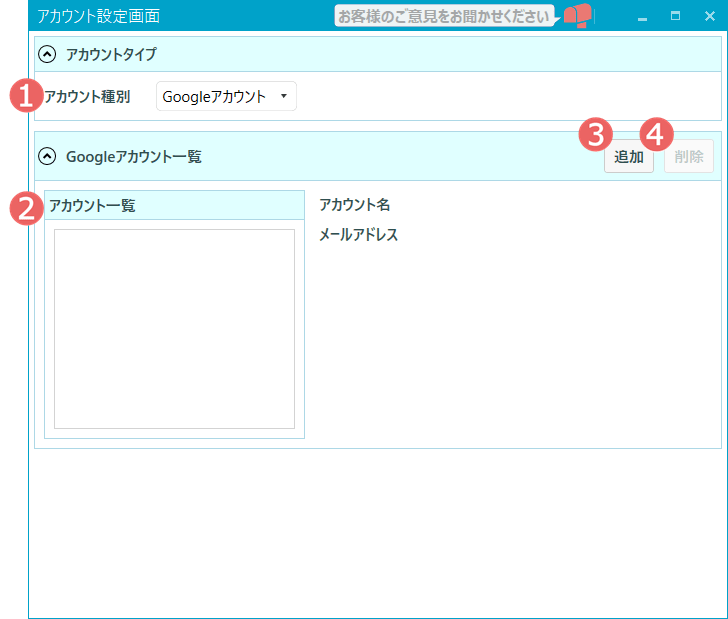Open the customer feedback mailbox icon
The width and height of the screenshot is (728, 619).
[577, 16]
